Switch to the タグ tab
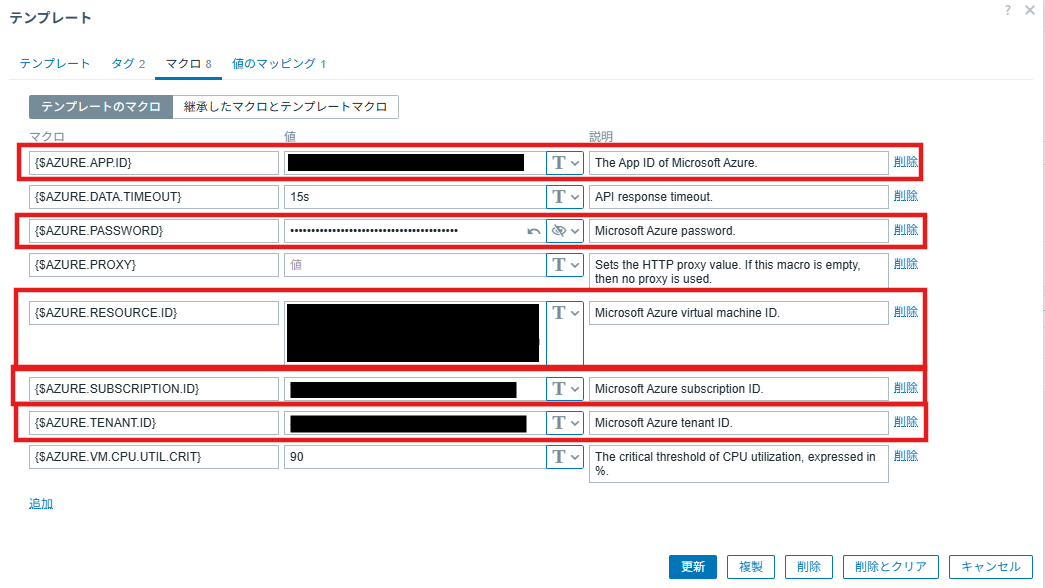Image resolution: width=1045 pixels, height=588 pixels. [128, 64]
